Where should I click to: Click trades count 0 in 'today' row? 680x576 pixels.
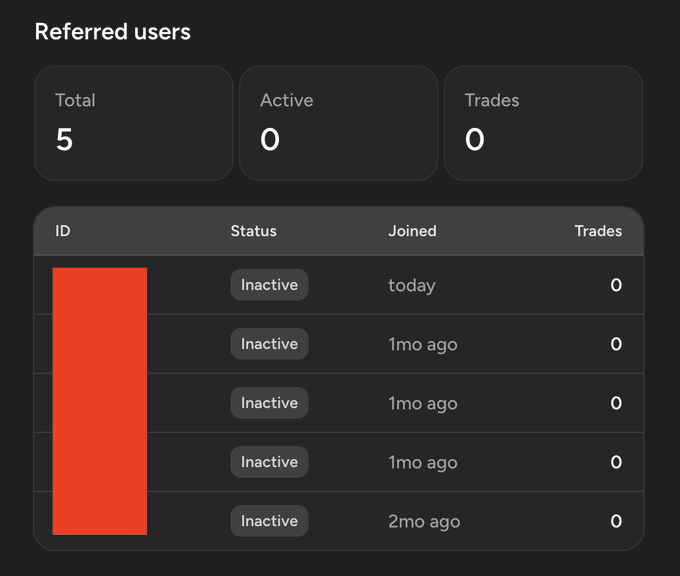point(616,285)
